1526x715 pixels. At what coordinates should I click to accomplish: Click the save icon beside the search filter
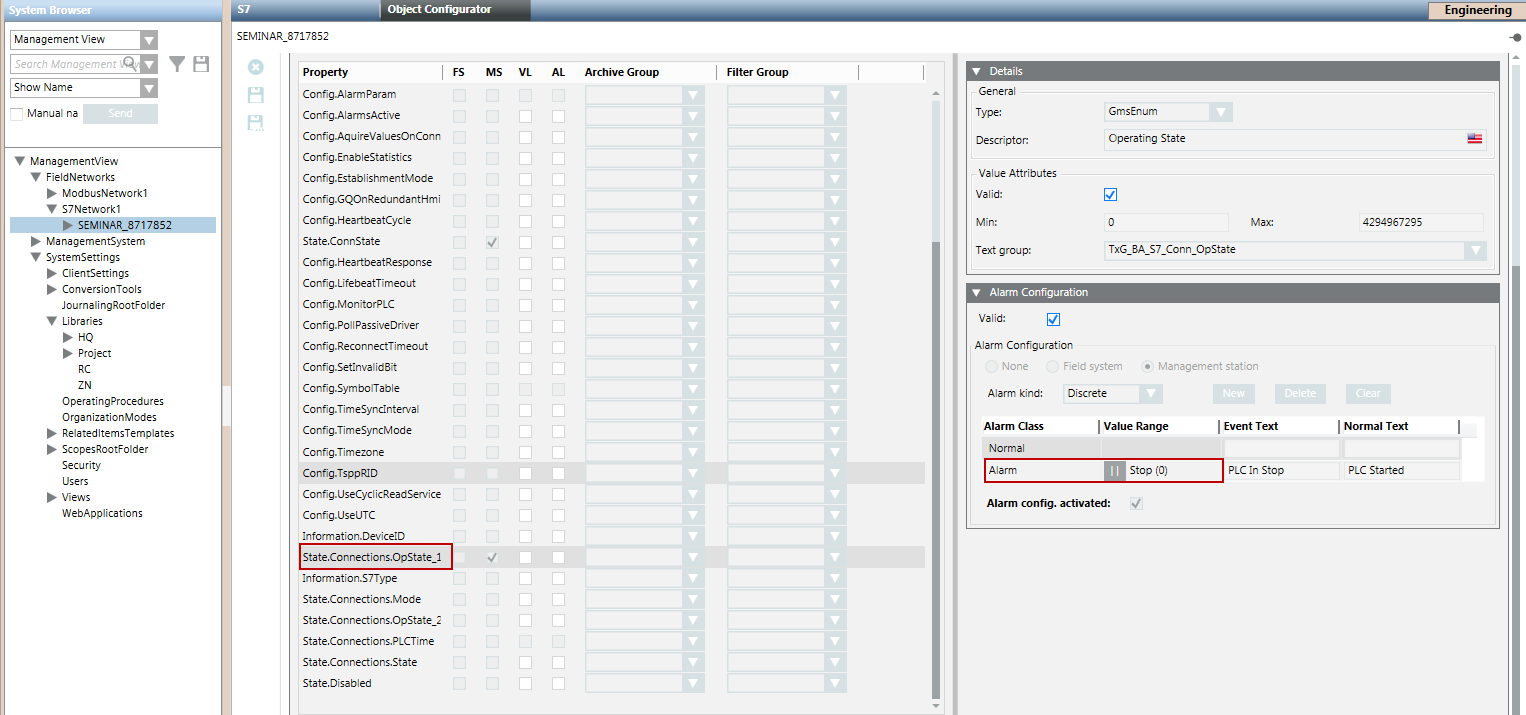201,64
